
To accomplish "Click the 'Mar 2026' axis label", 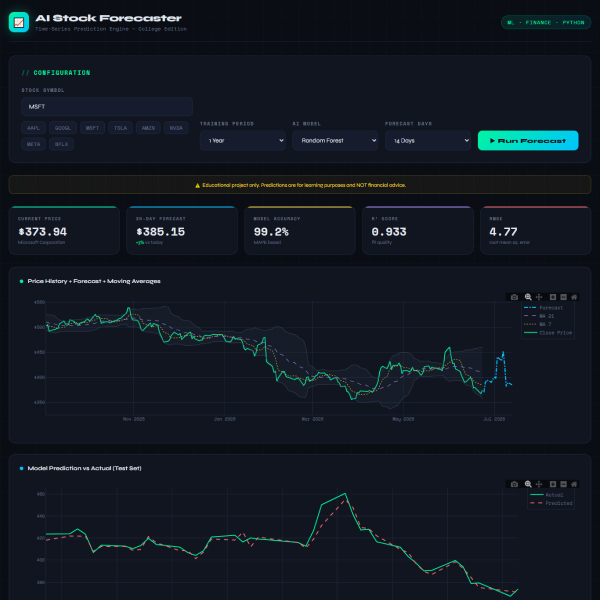I will 312,419.
